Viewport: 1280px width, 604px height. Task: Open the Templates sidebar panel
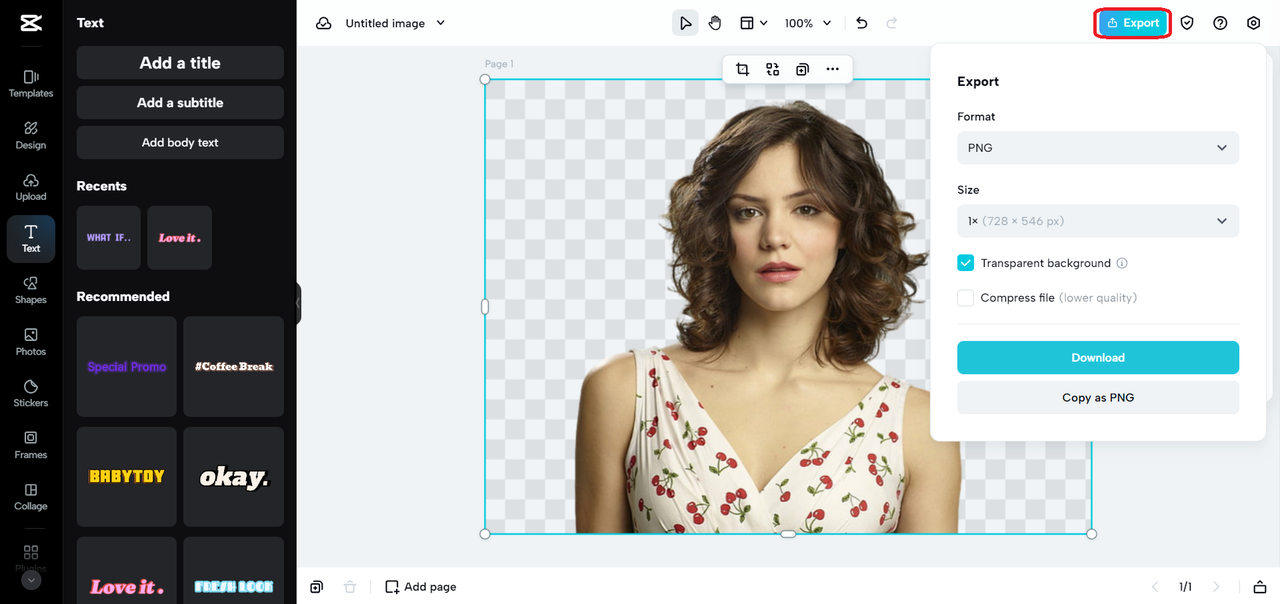pyautogui.click(x=31, y=83)
